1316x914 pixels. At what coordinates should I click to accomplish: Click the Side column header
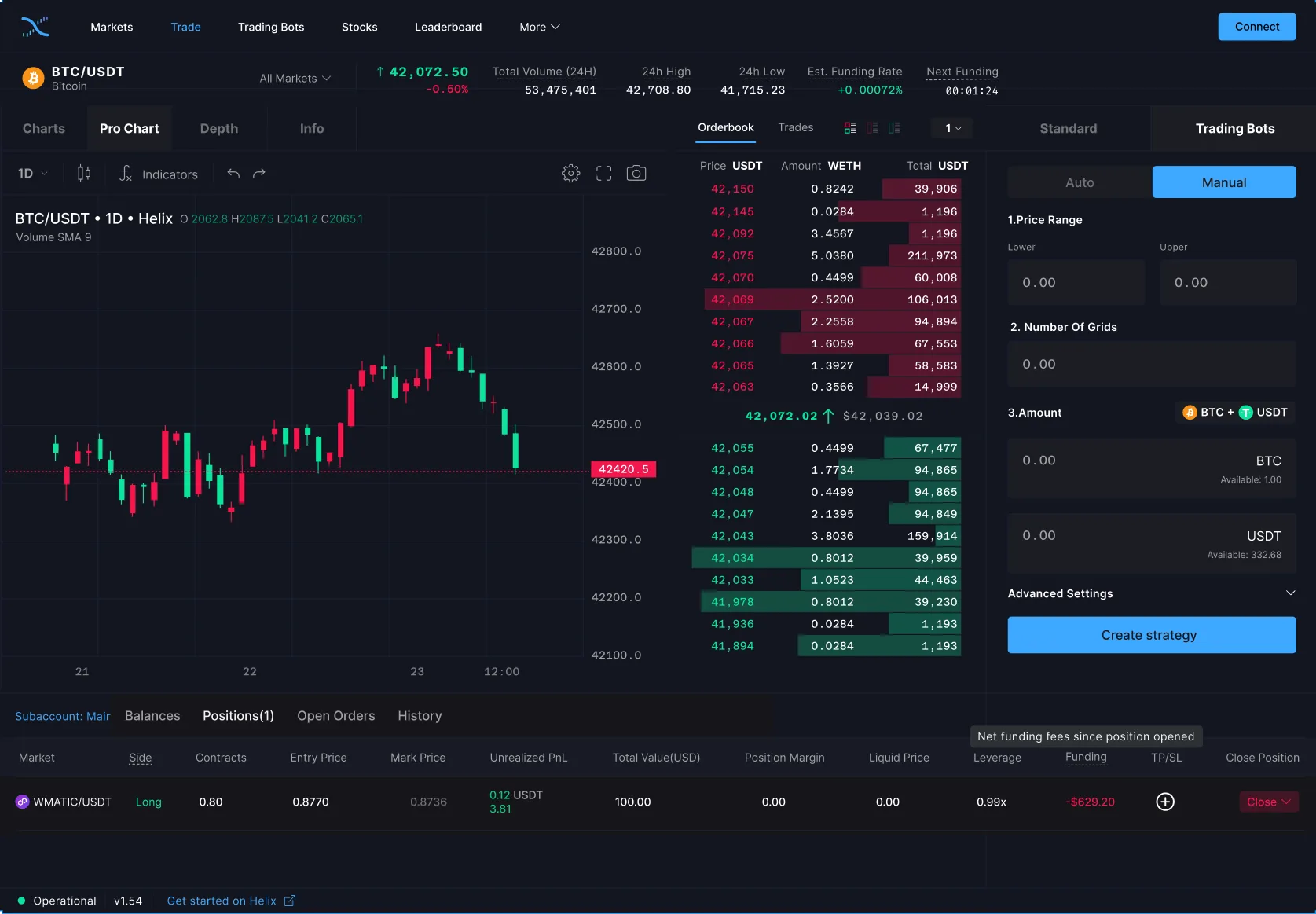point(141,758)
